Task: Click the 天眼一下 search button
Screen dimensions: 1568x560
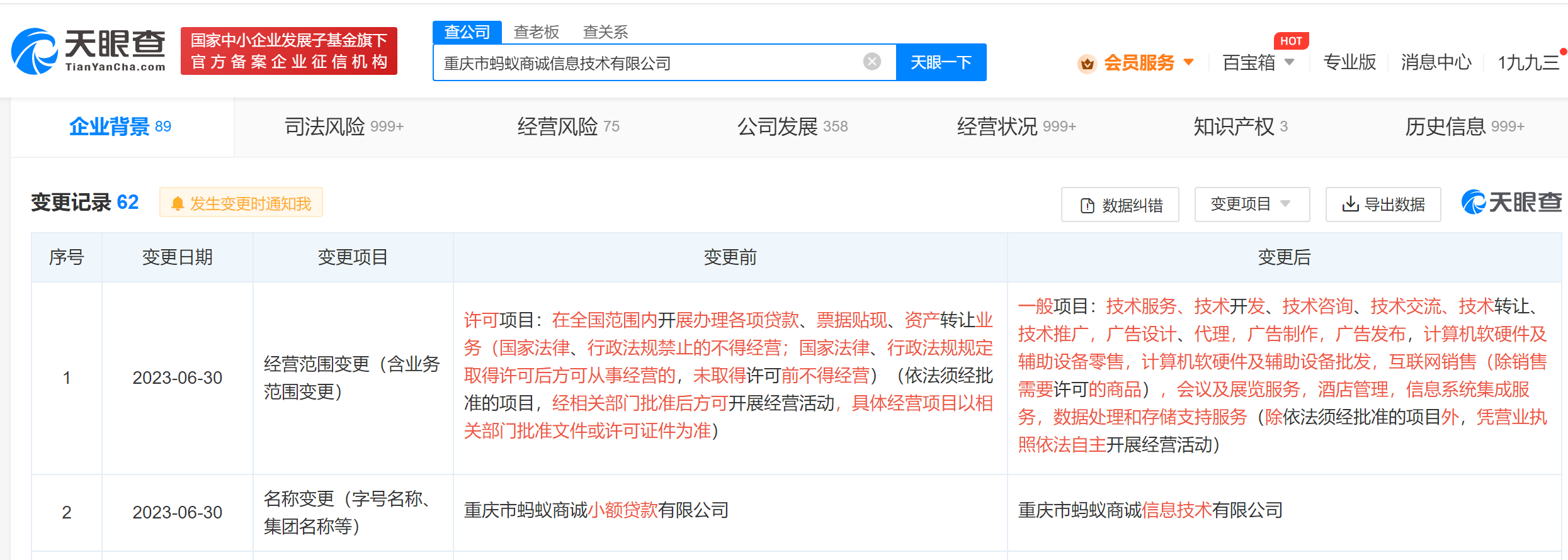Action: pos(941,62)
